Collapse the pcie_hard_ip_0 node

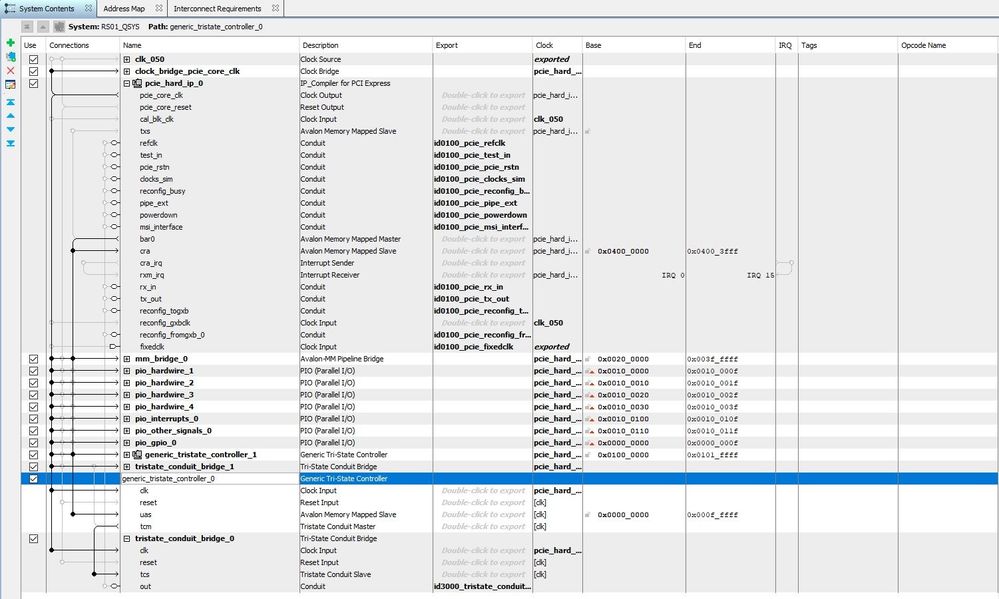coord(127,84)
